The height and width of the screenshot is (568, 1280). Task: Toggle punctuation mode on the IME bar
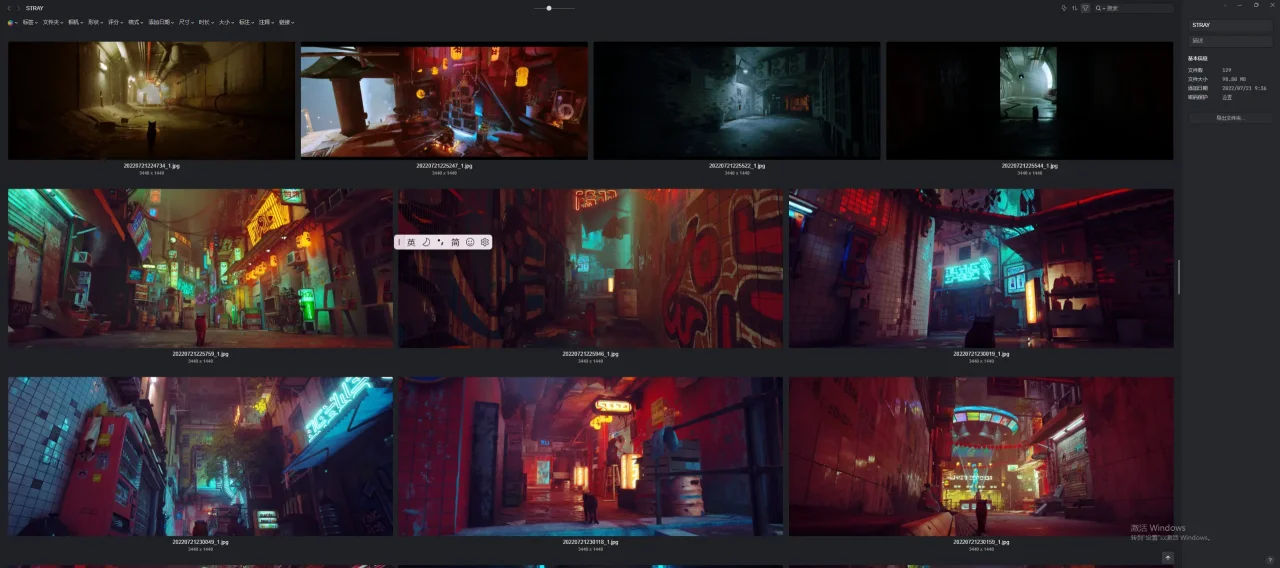(x=440, y=242)
